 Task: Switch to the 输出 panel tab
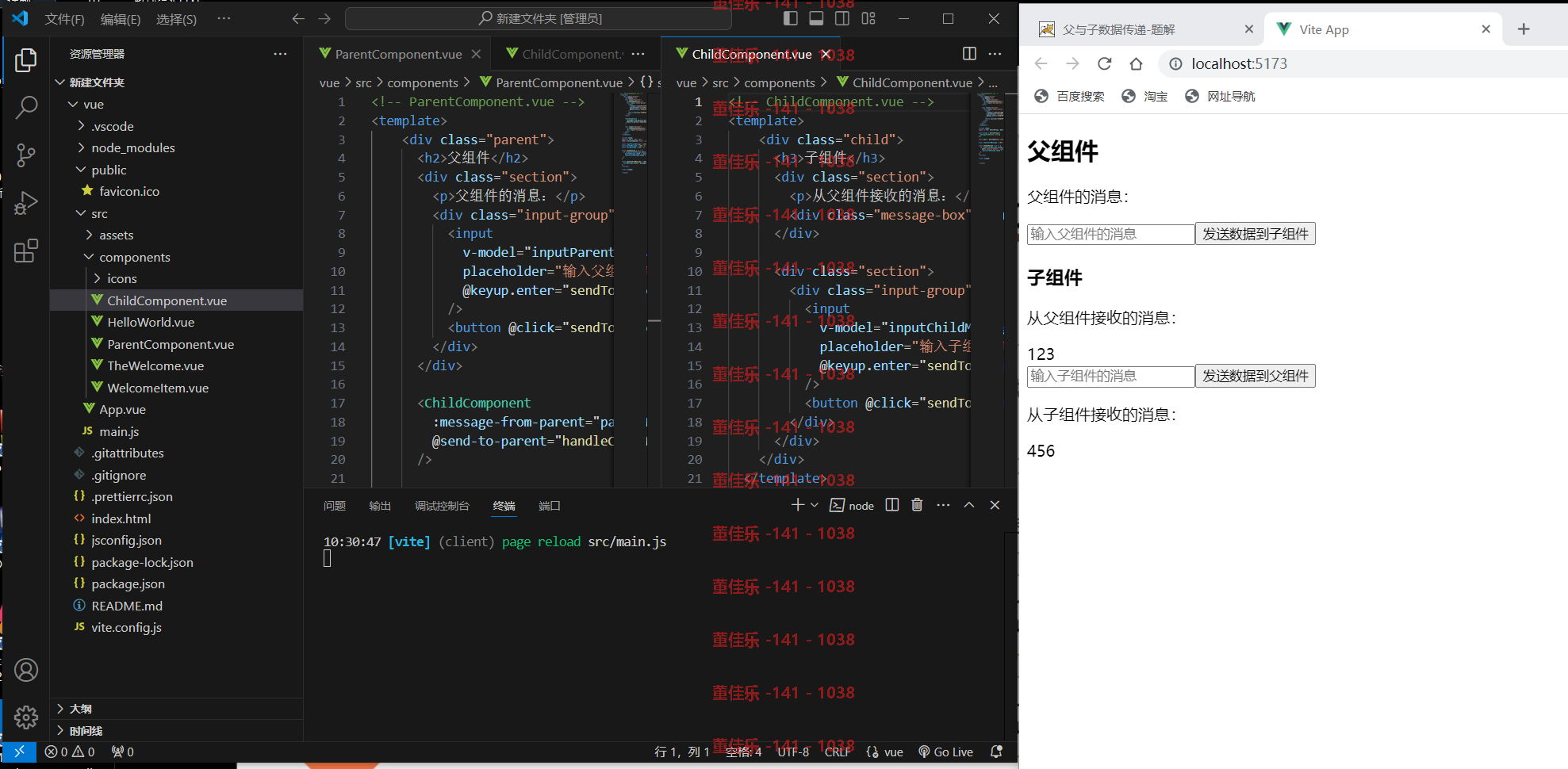tap(380, 506)
